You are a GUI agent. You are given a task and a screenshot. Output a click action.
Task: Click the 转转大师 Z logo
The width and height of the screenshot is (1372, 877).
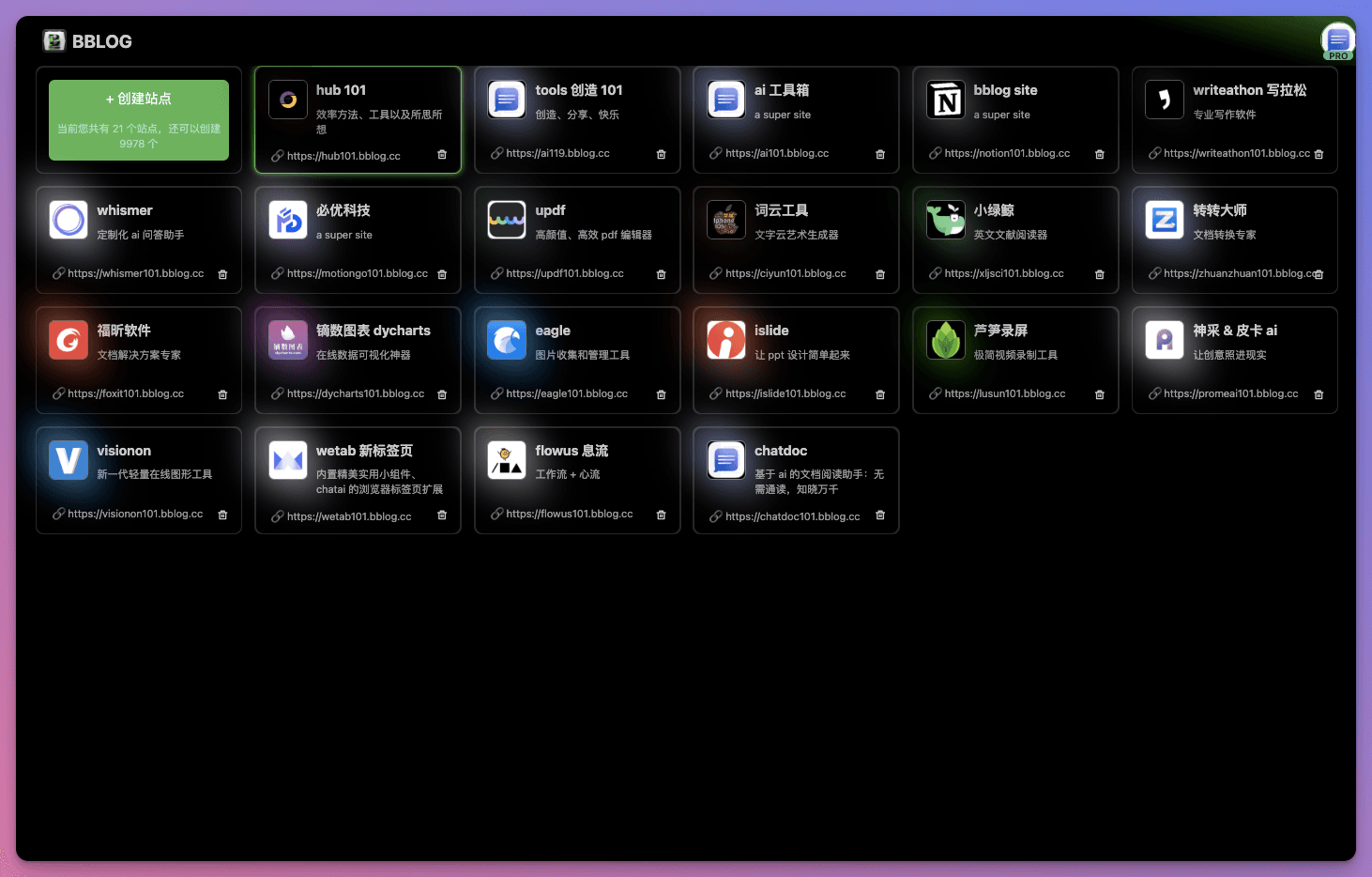pos(1165,220)
